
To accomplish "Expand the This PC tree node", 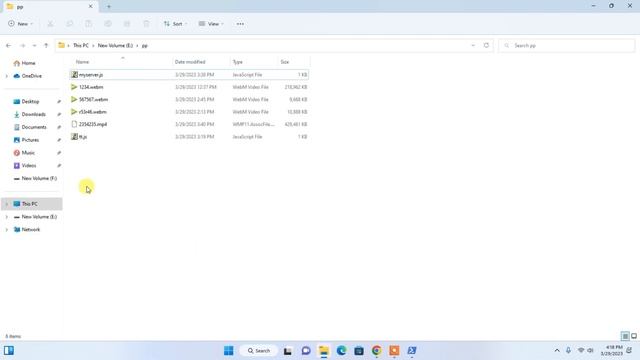I will pyautogui.click(x=7, y=204).
